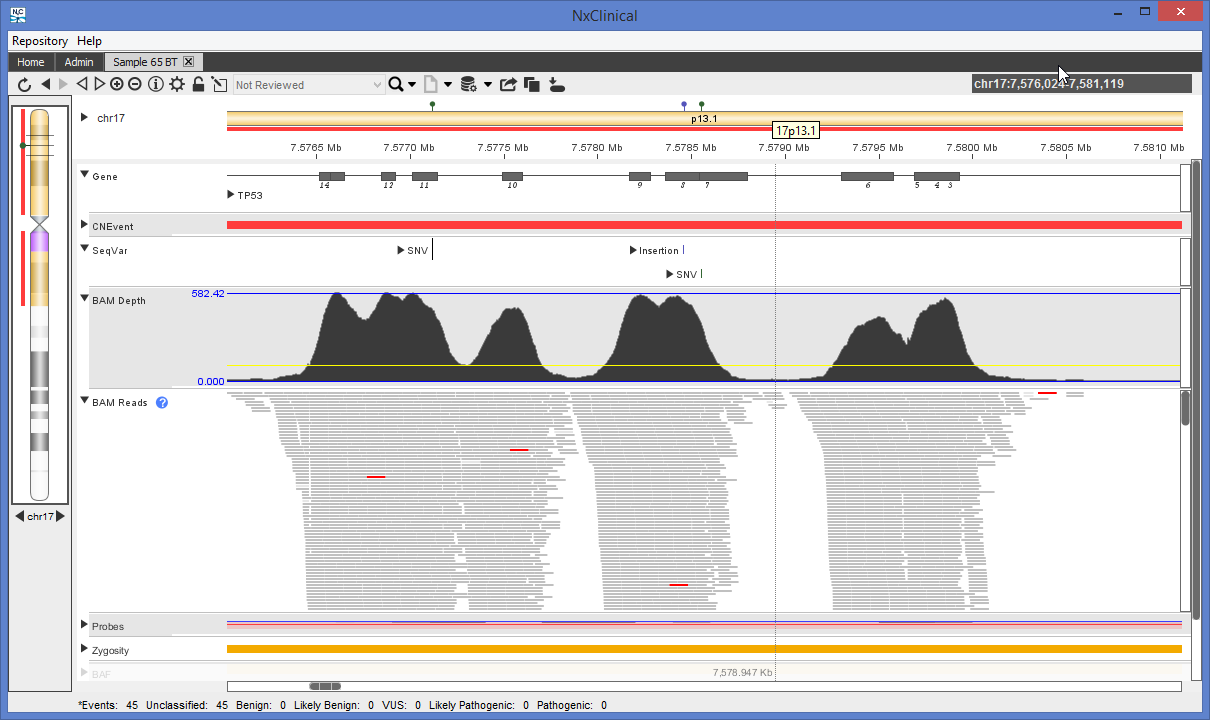Viewport: 1210px width, 720px height.
Task: Click the share/export arrow icon
Action: (508, 85)
